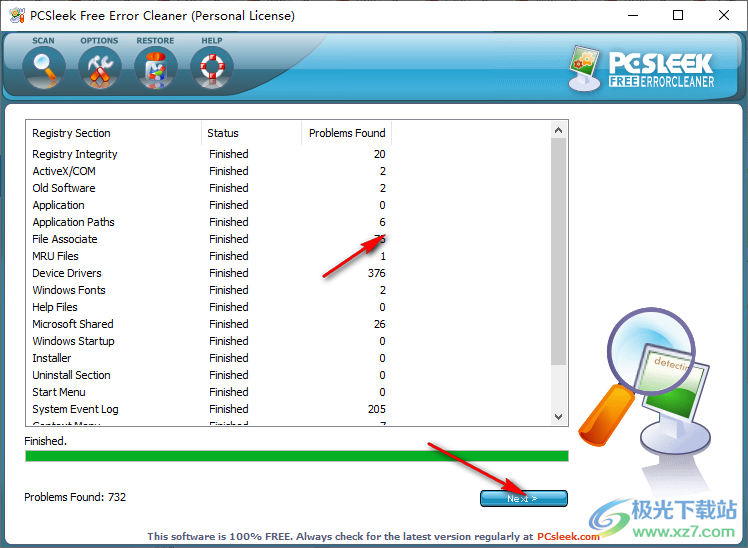This screenshot has height=548, width=748.
Task: Select the Registry Integrity row
Action: click(209, 154)
